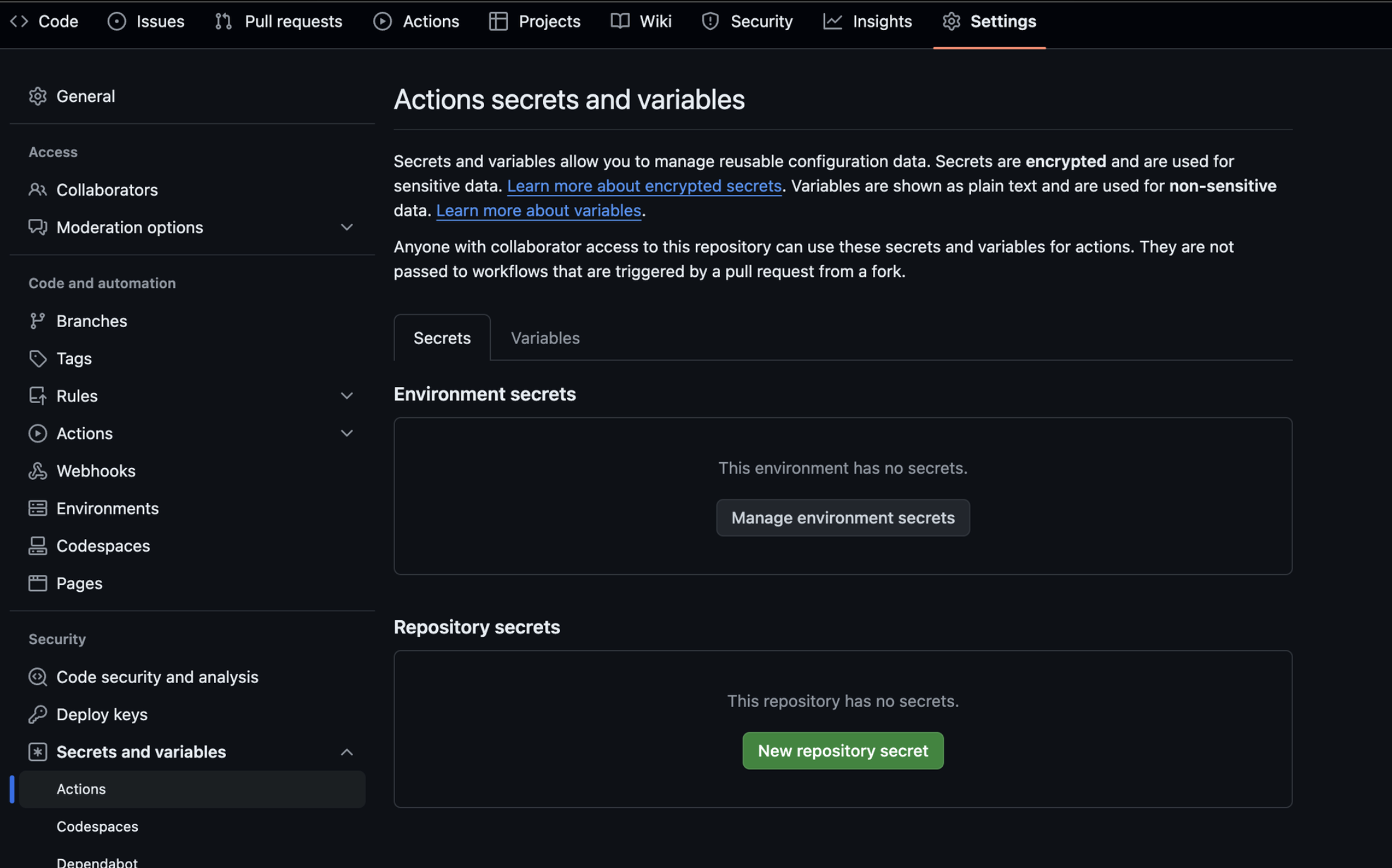Expand the Rules section chevron
Image resolution: width=1392 pixels, height=868 pixels.
coord(346,396)
